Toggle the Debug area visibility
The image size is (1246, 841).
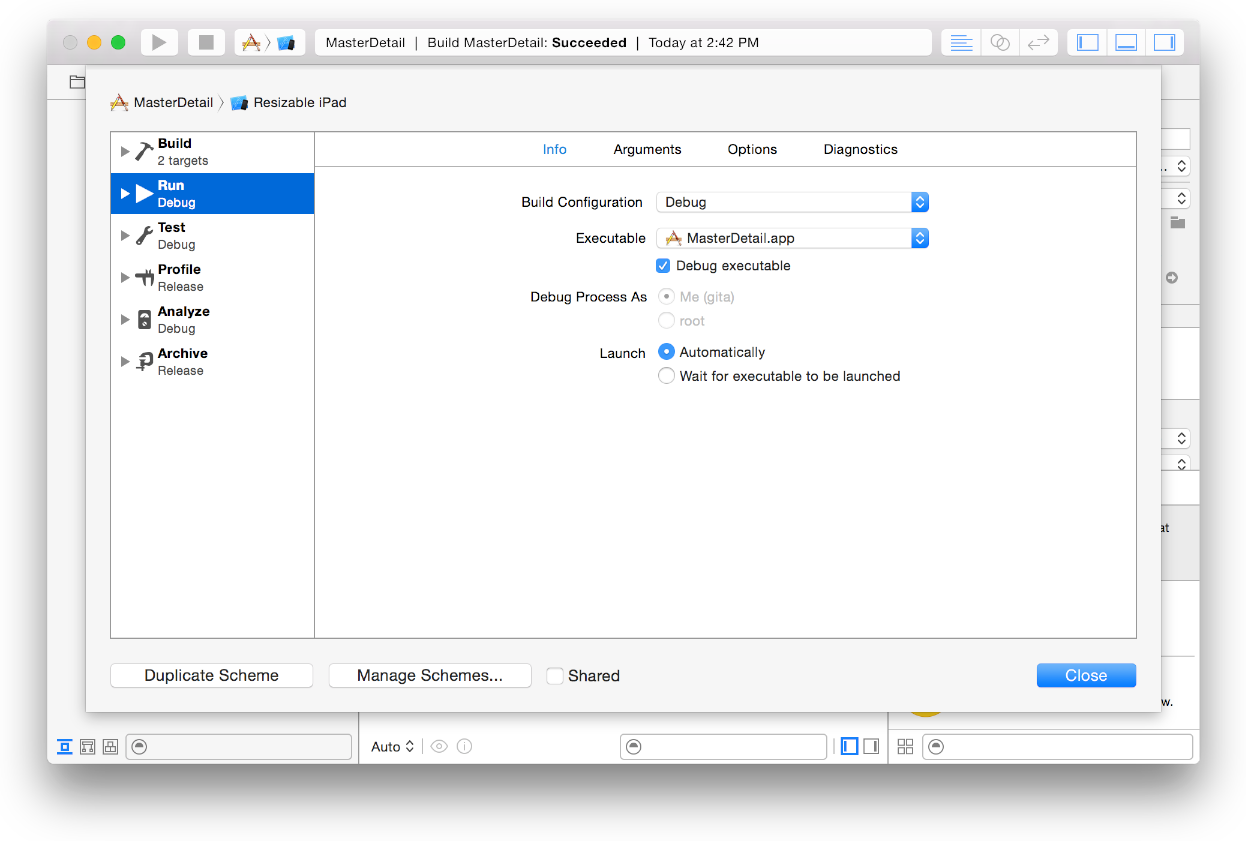[x=1126, y=42]
